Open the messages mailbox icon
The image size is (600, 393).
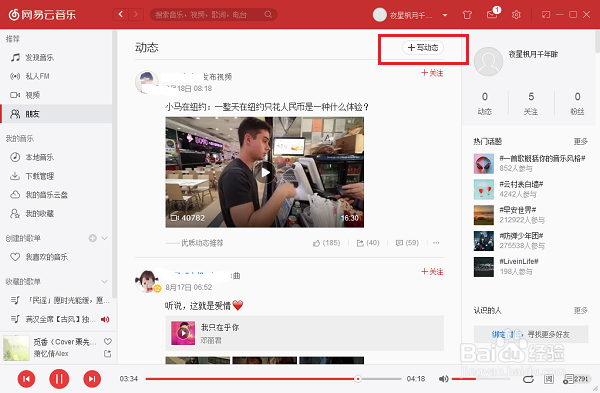pyautogui.click(x=492, y=15)
